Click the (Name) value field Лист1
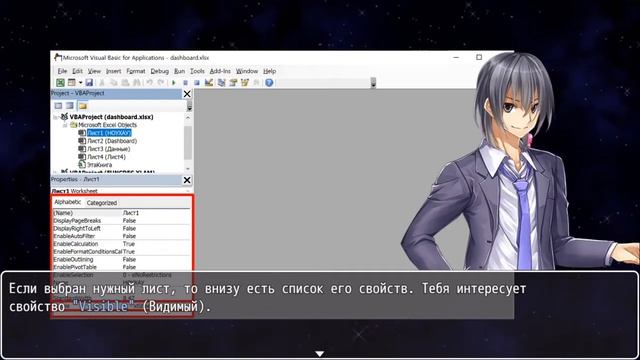640x360 pixels. click(x=156, y=213)
